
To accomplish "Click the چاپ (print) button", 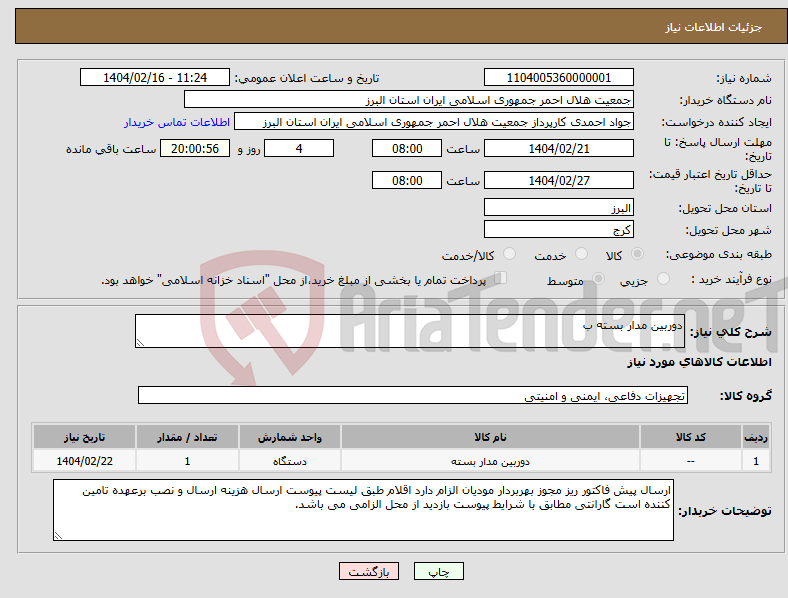I will tap(438, 571).
